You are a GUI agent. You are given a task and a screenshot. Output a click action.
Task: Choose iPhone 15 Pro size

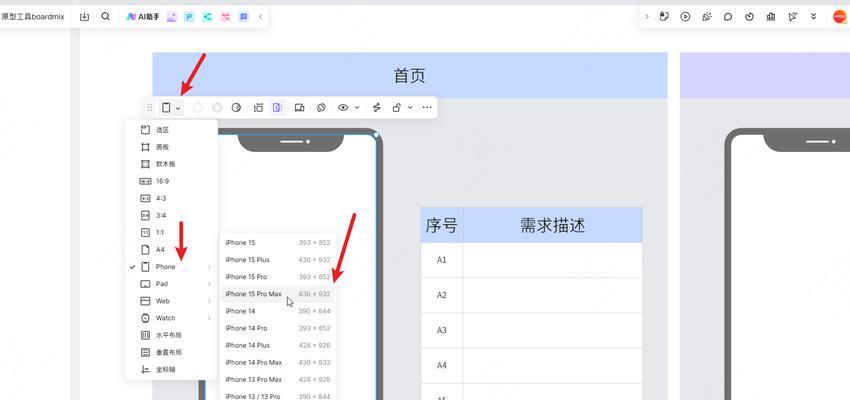pos(278,277)
